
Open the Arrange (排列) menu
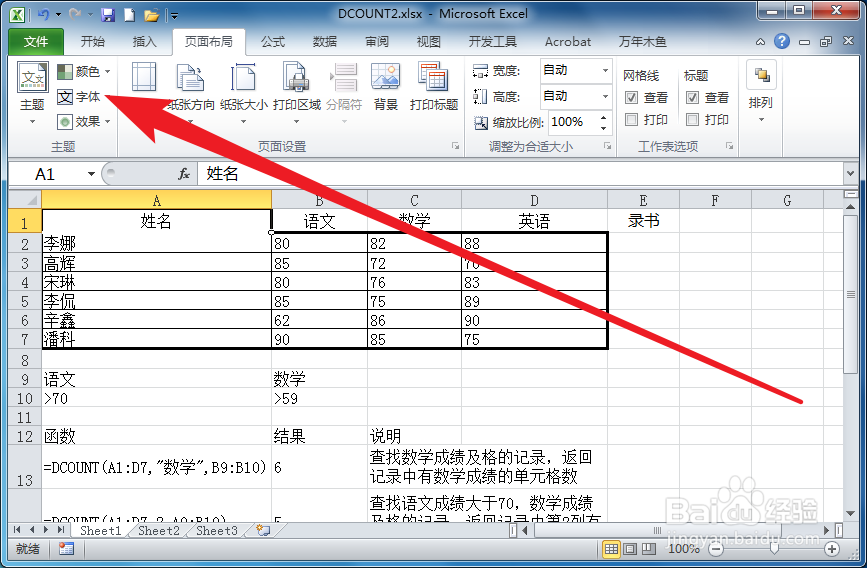click(761, 91)
